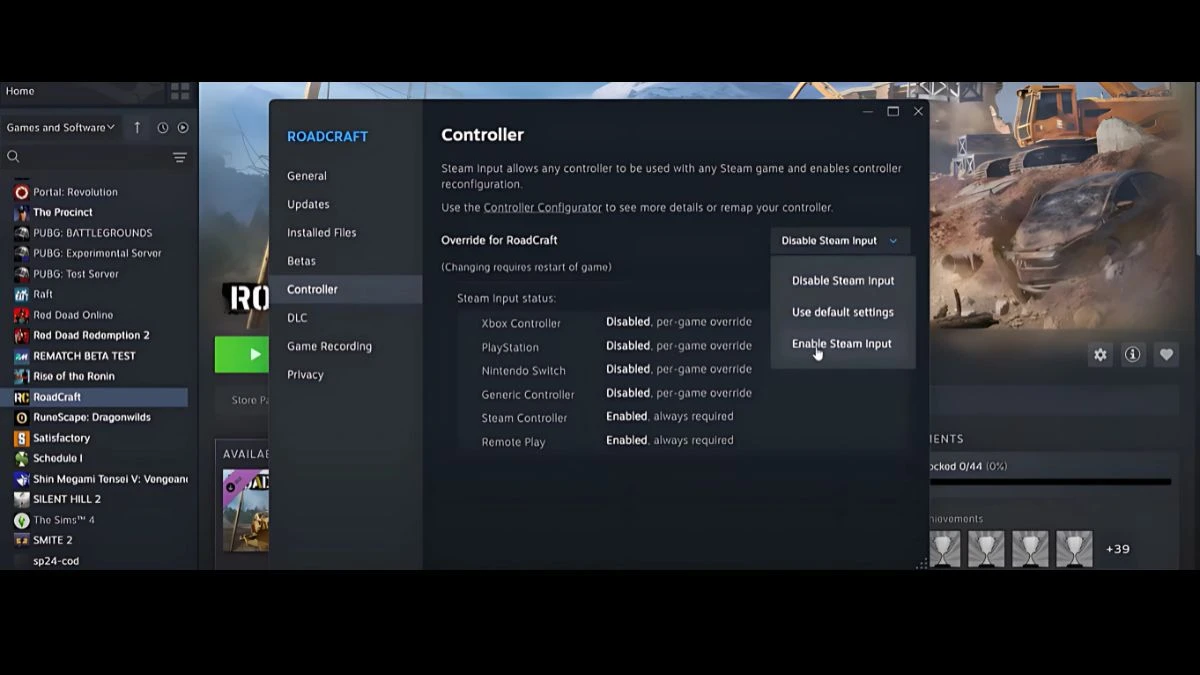Choose Use default settings option
1200x675 pixels.
[x=843, y=312]
